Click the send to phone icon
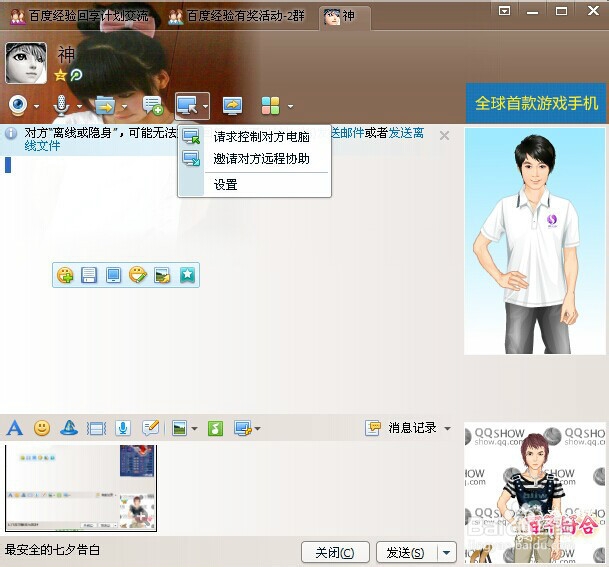 [x=113, y=275]
